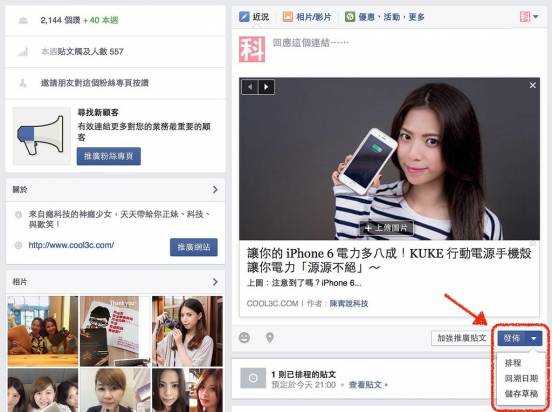Image resolution: width=552 pixels, height=412 pixels.
Task: Click the page profile avatar icon
Action: pyautogui.click(x=252, y=49)
